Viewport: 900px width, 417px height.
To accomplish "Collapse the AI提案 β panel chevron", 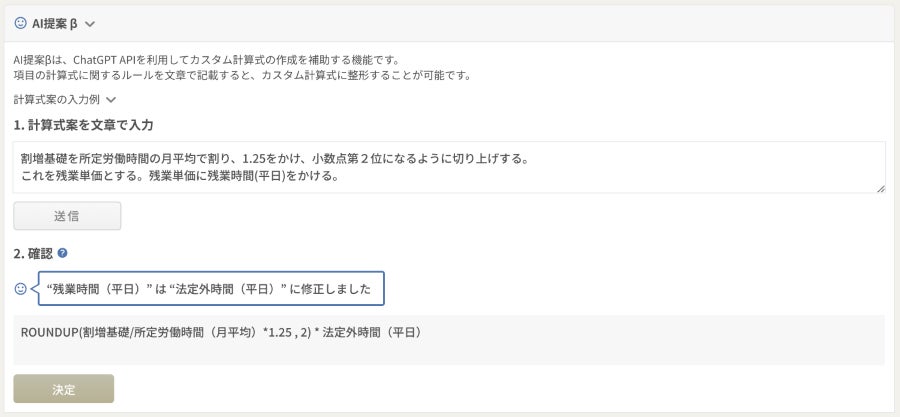I will click(90, 23).
